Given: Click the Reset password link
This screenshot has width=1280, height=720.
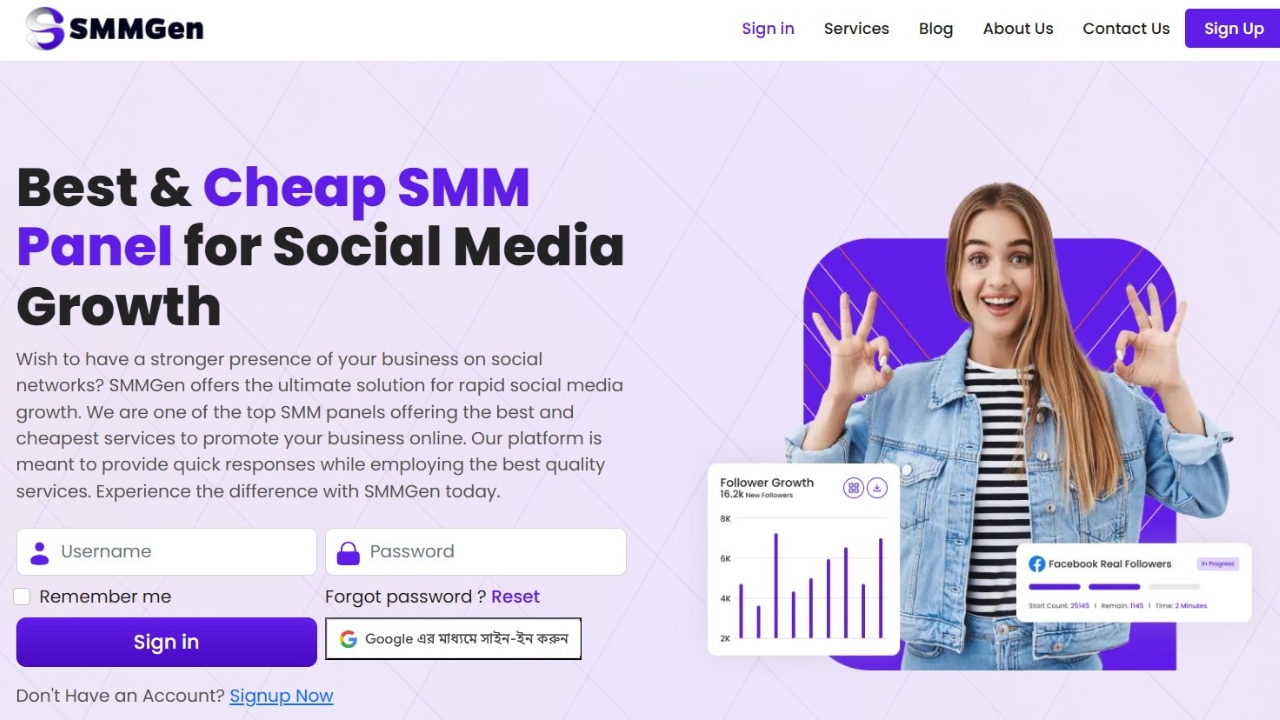Looking at the screenshot, I should [515, 597].
